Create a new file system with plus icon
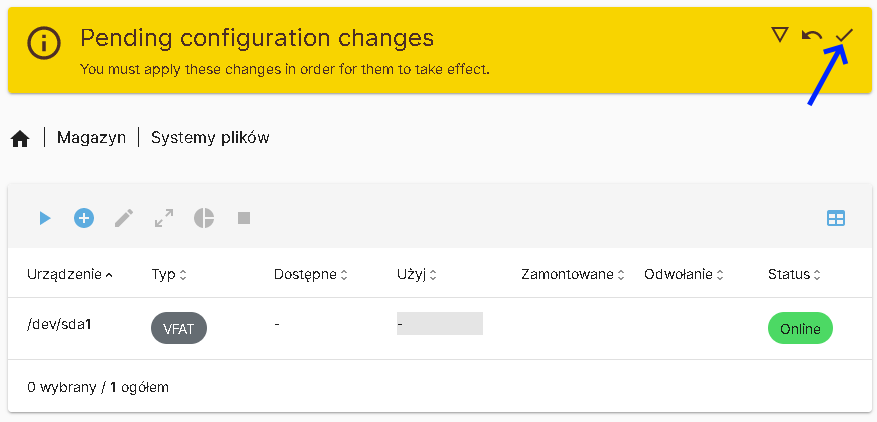877x422 pixels. point(84,218)
